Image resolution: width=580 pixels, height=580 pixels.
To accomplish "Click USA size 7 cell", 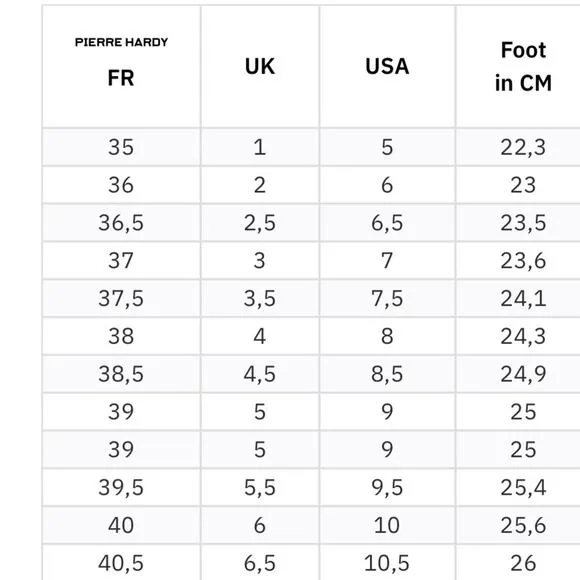I will 387,261.
